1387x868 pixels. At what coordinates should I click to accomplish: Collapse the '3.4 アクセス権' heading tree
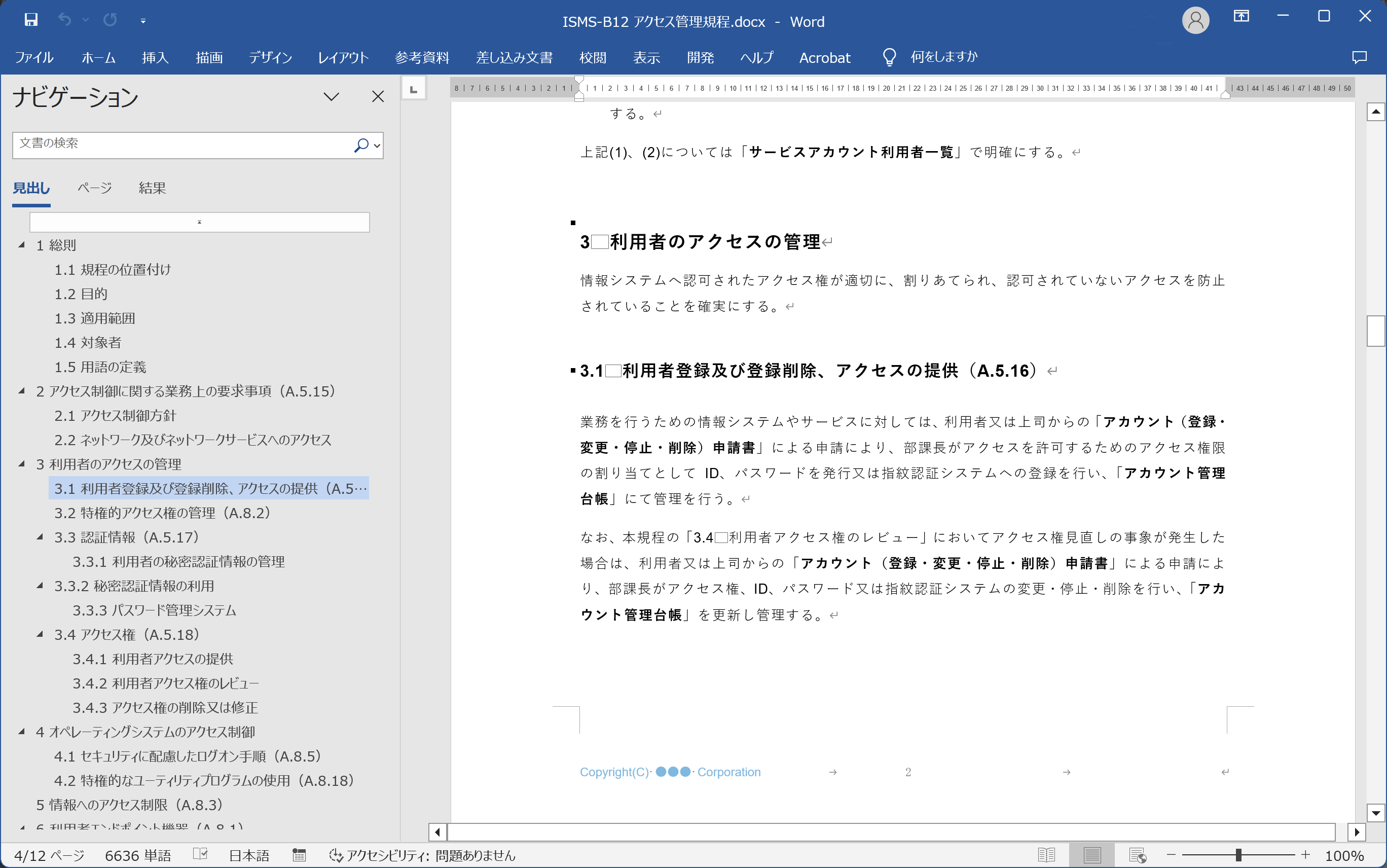tap(40, 634)
